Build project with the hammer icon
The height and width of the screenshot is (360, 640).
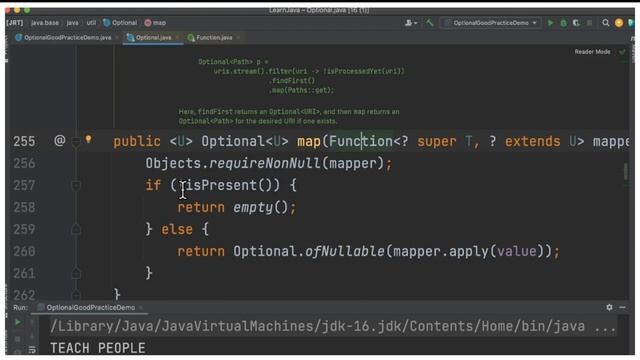point(430,23)
